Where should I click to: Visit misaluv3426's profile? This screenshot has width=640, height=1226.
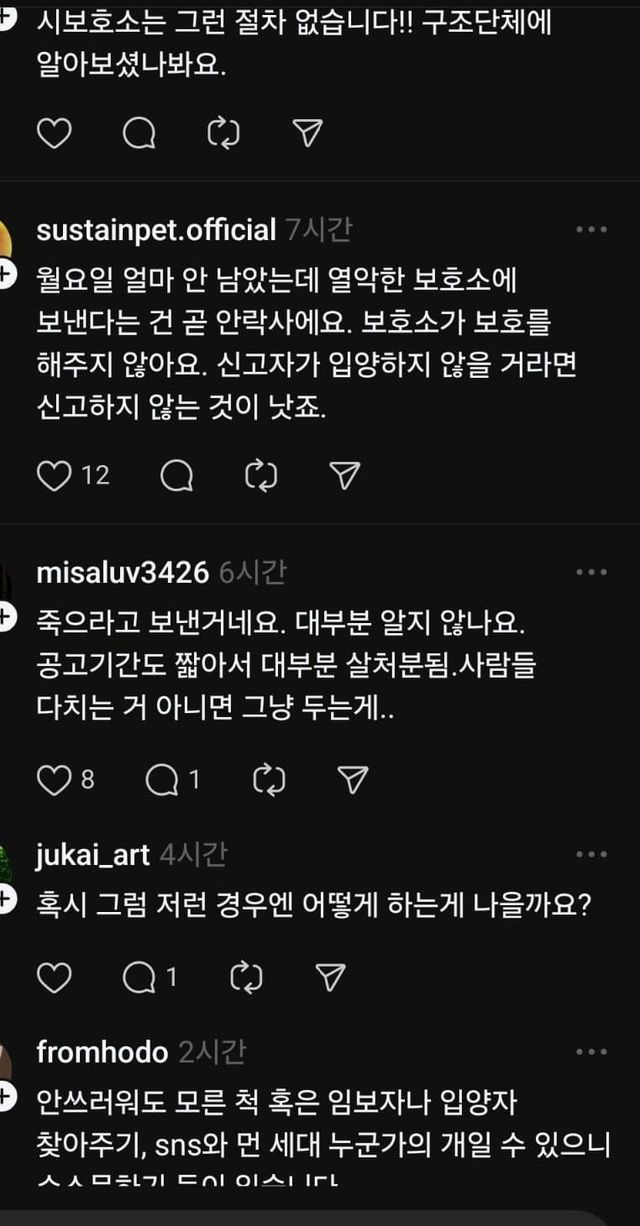coord(122,572)
